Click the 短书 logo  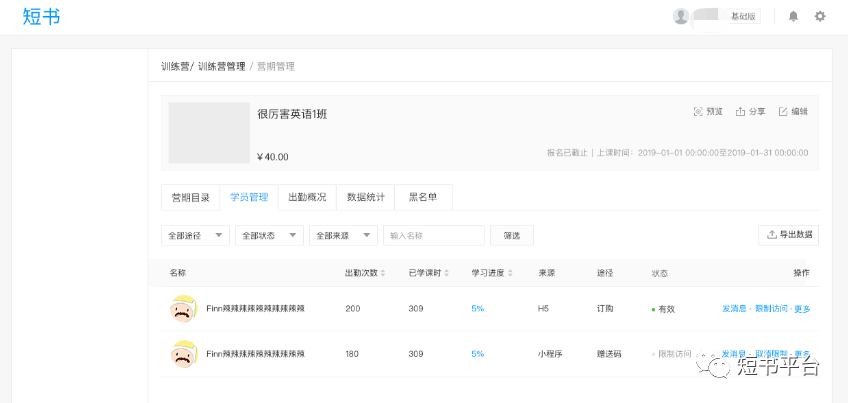coord(41,17)
